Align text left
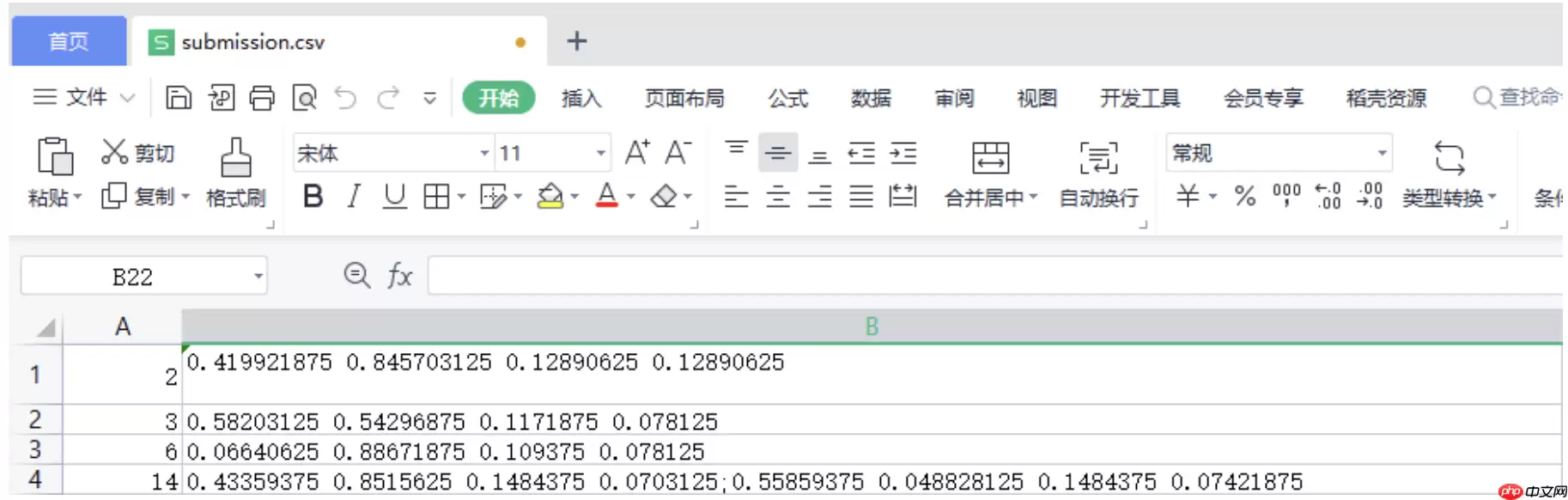 point(736,196)
